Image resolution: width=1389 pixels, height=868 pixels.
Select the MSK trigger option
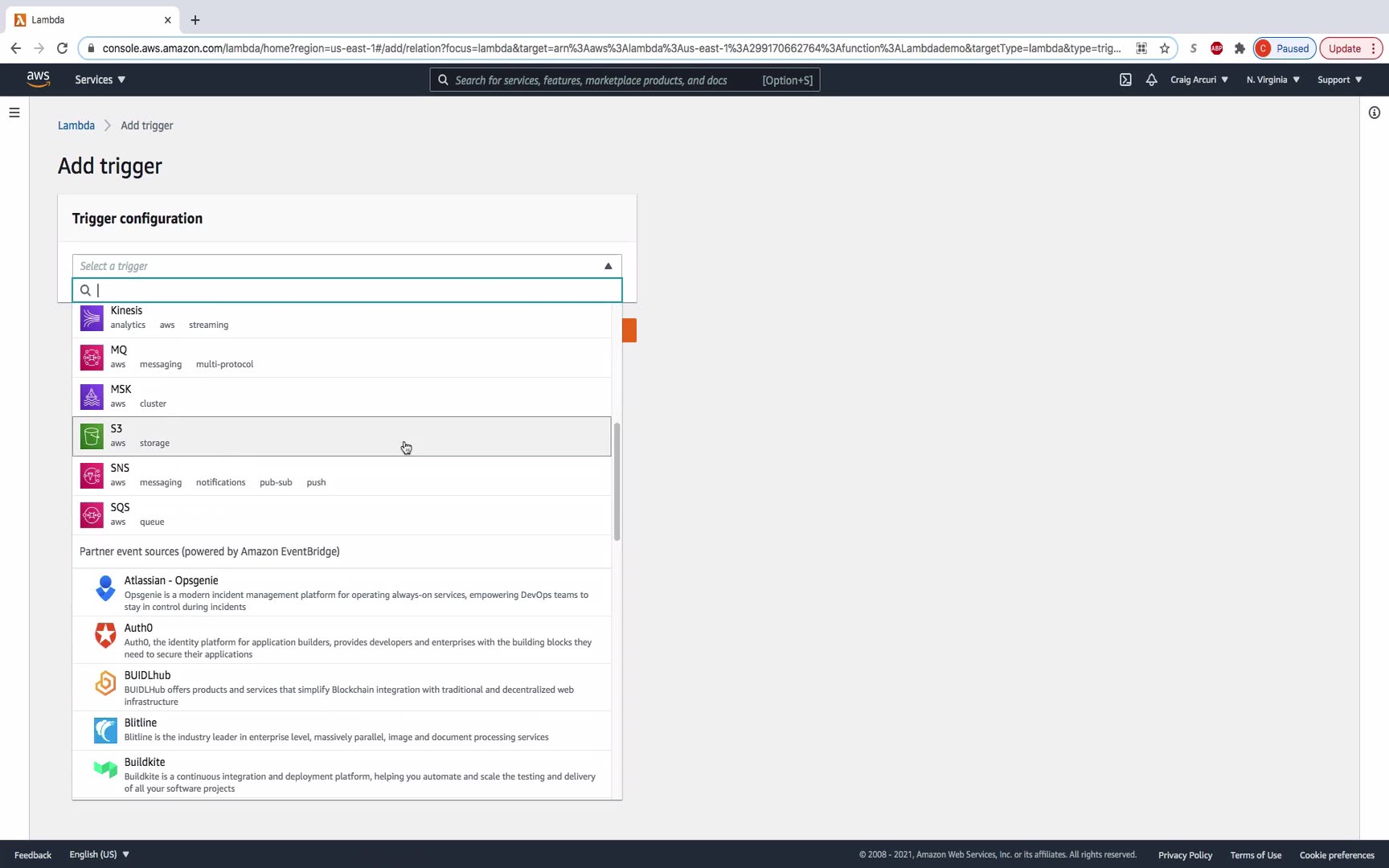point(342,397)
